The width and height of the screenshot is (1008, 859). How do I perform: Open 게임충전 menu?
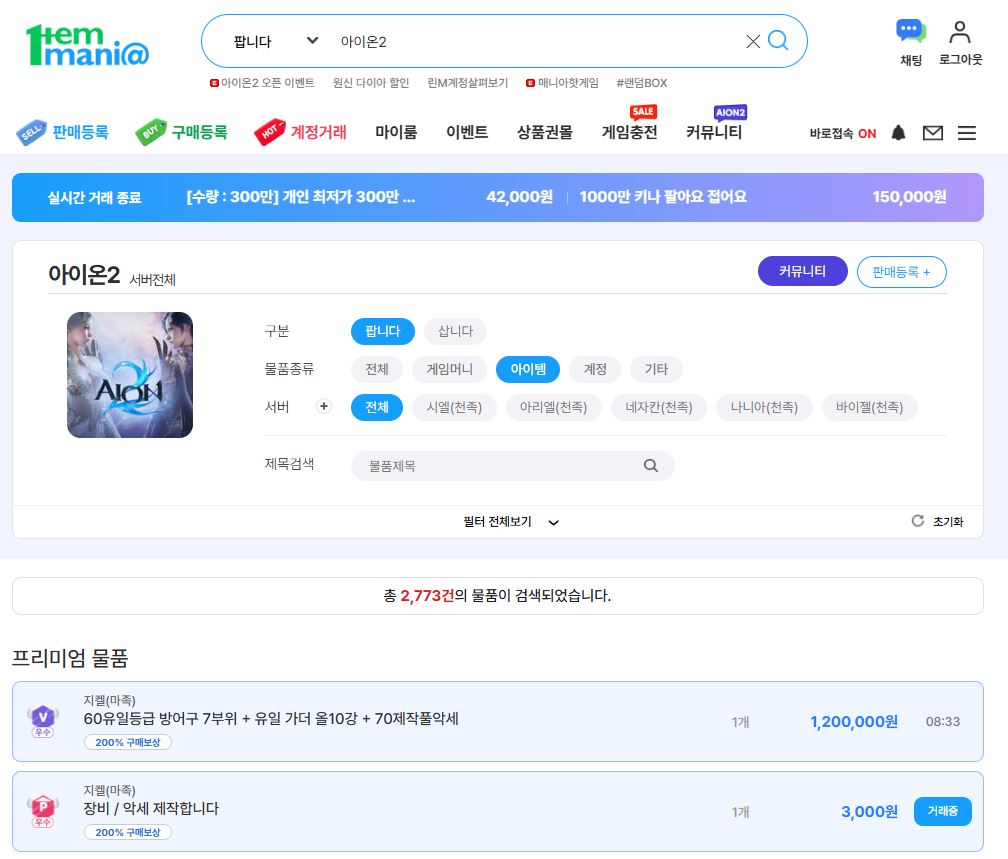tap(629, 132)
